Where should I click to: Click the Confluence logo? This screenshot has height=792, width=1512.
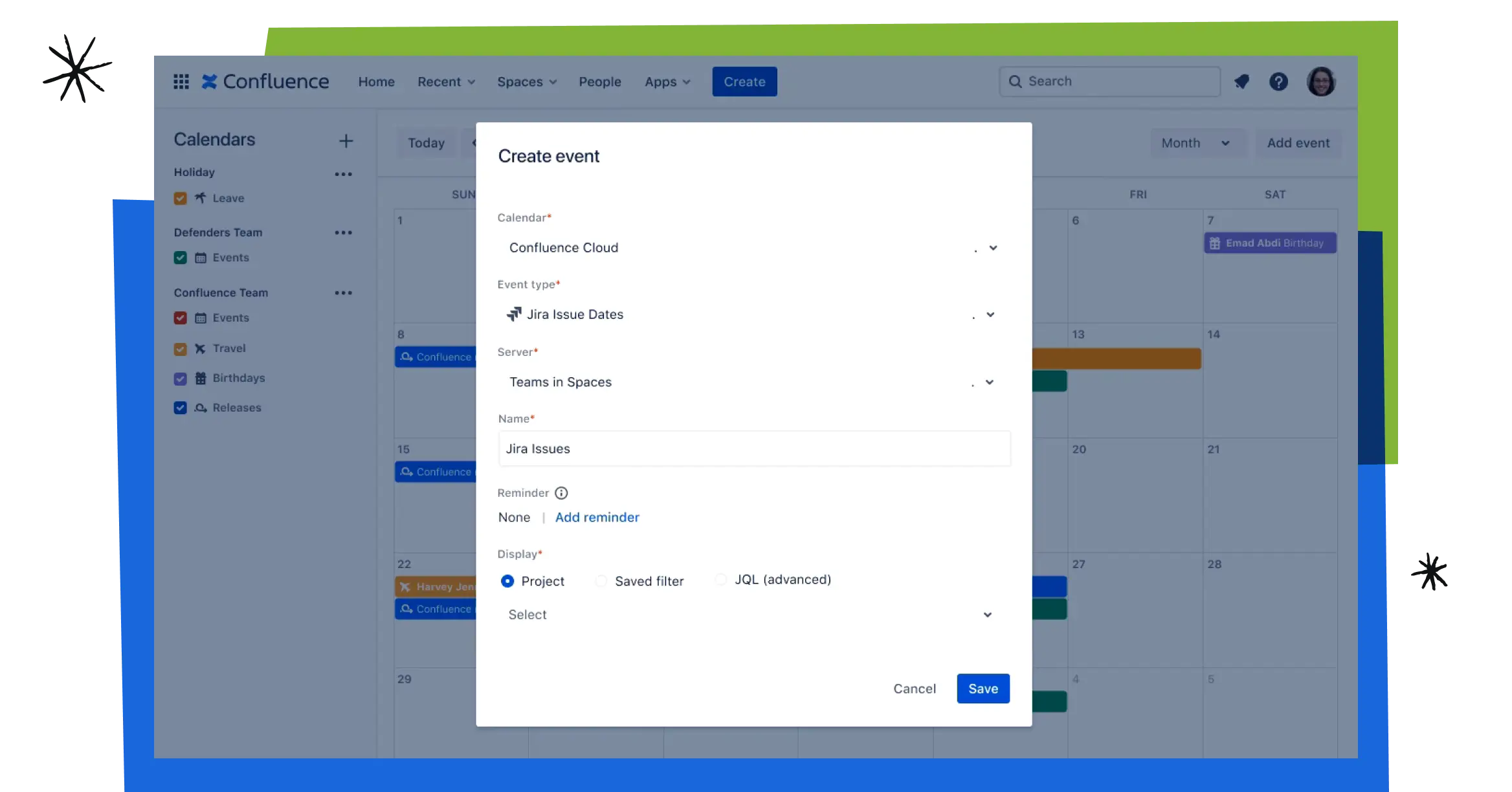[x=265, y=82]
